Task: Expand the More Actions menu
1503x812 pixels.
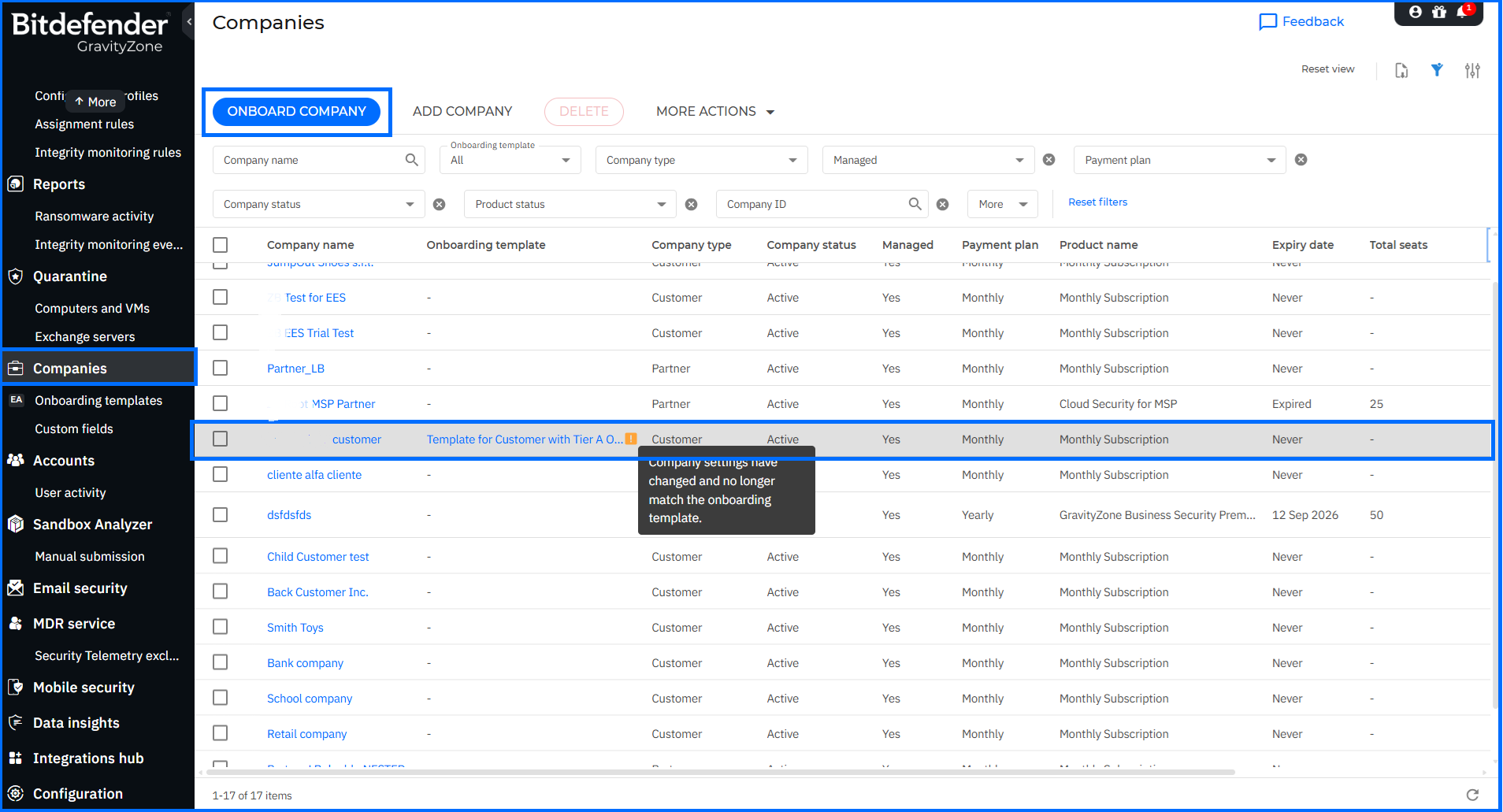Action: (x=715, y=112)
